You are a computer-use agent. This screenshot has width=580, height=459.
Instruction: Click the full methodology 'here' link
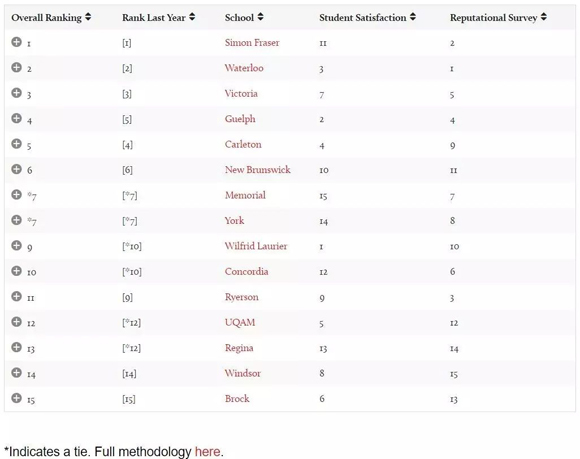[208, 452]
